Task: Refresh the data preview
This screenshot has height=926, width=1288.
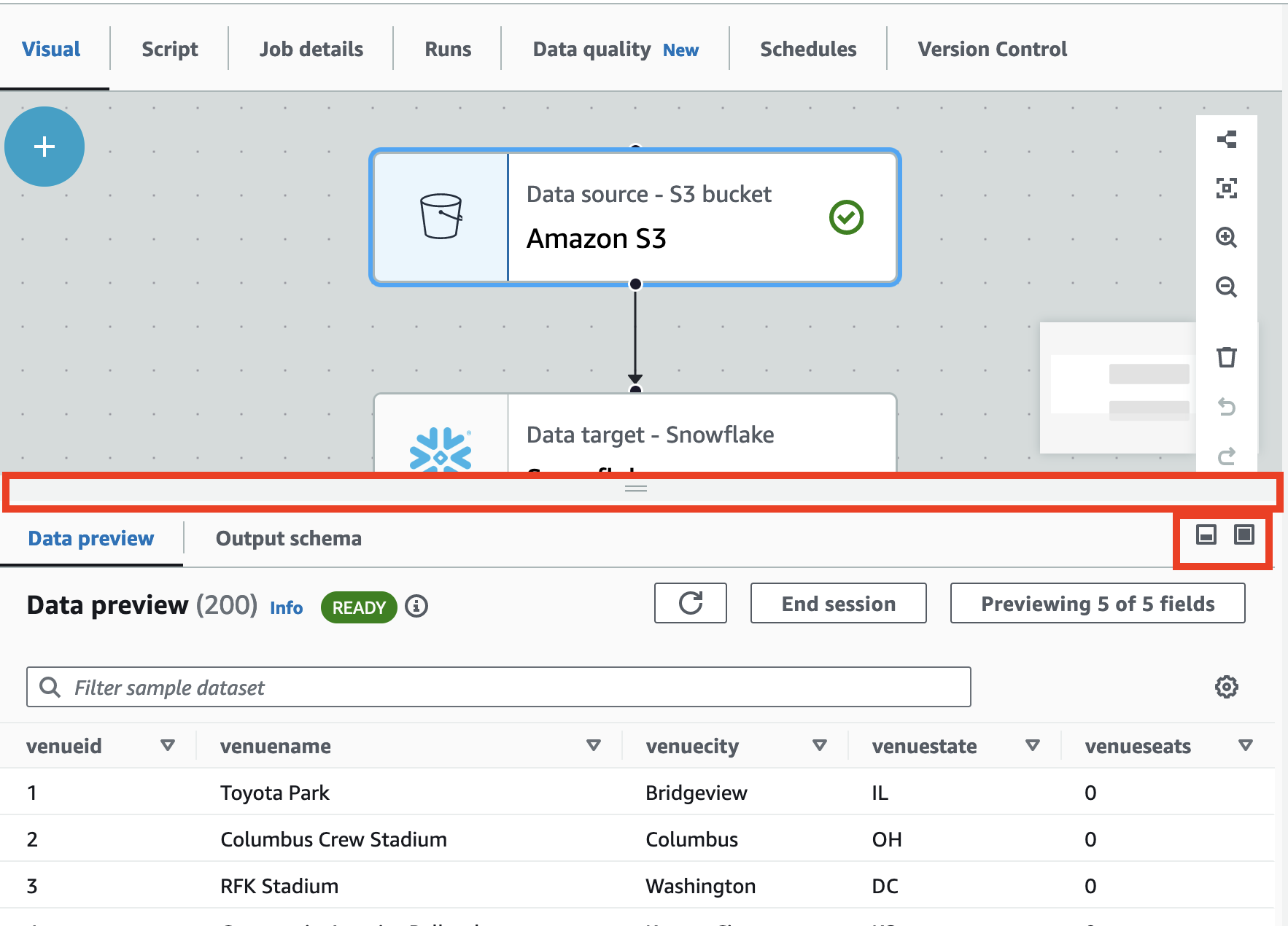Action: pos(690,603)
